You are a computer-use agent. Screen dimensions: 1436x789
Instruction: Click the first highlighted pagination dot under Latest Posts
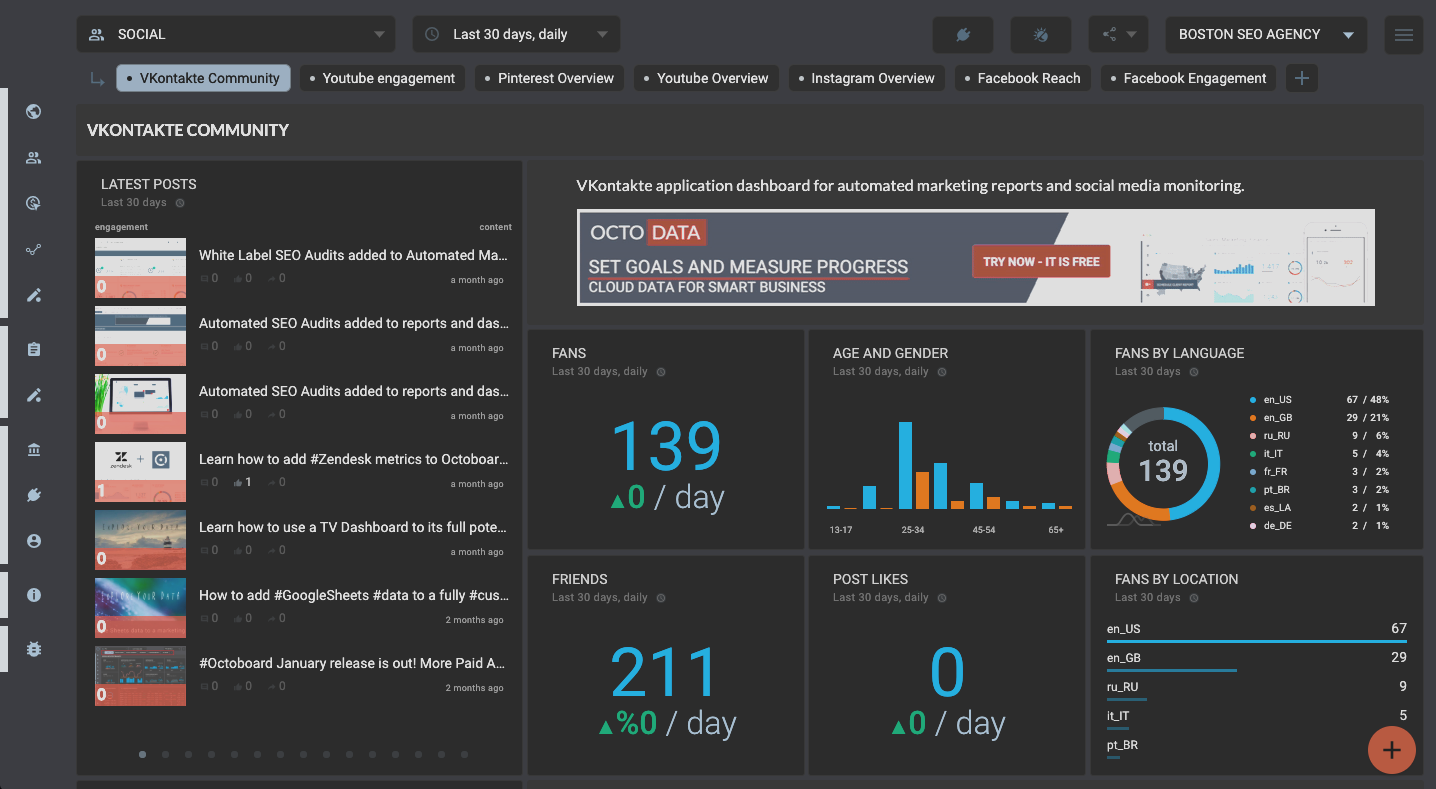point(143,755)
